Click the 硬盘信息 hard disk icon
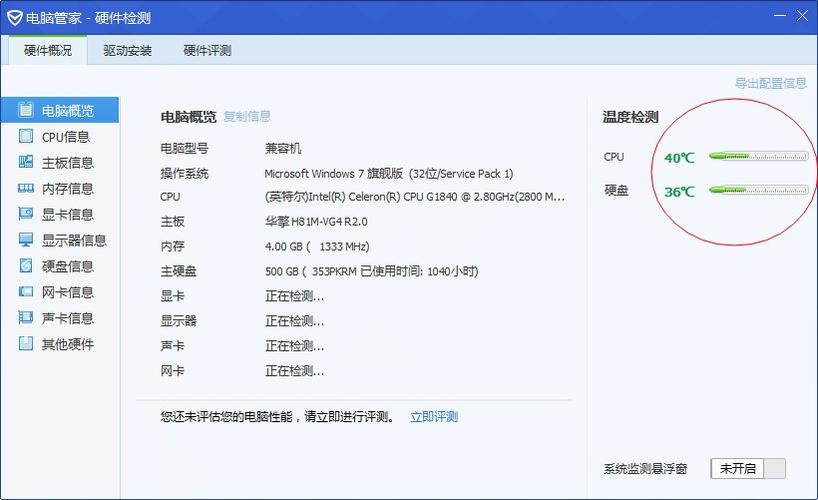 pyautogui.click(x=26, y=266)
